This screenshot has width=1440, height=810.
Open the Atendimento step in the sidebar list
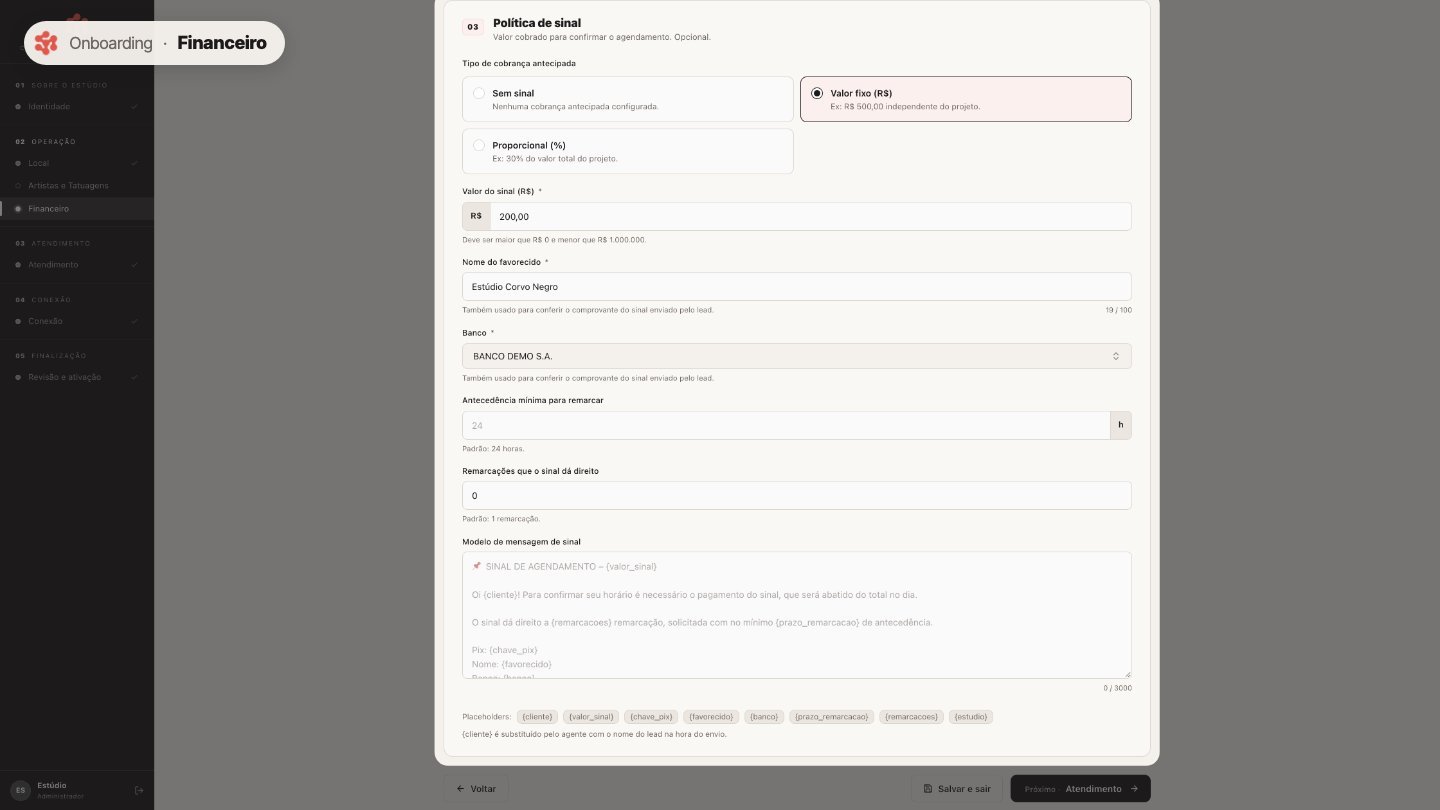[77, 265]
